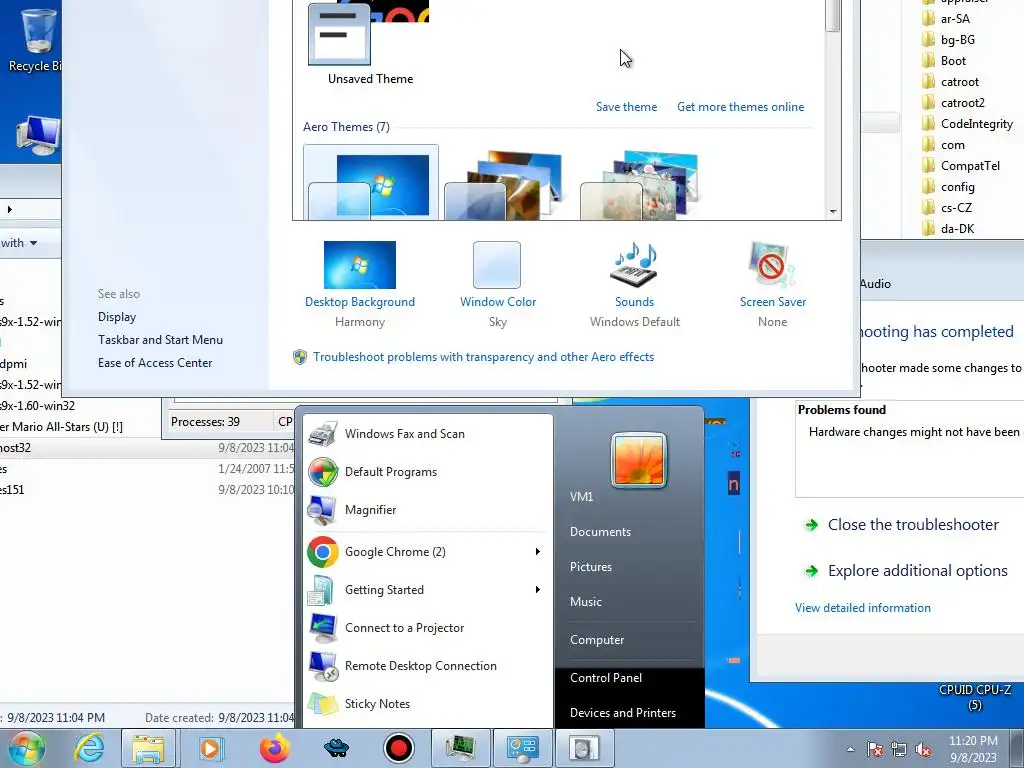The height and width of the screenshot is (768, 1024).
Task: Open View detailed information link
Action: pos(863,607)
